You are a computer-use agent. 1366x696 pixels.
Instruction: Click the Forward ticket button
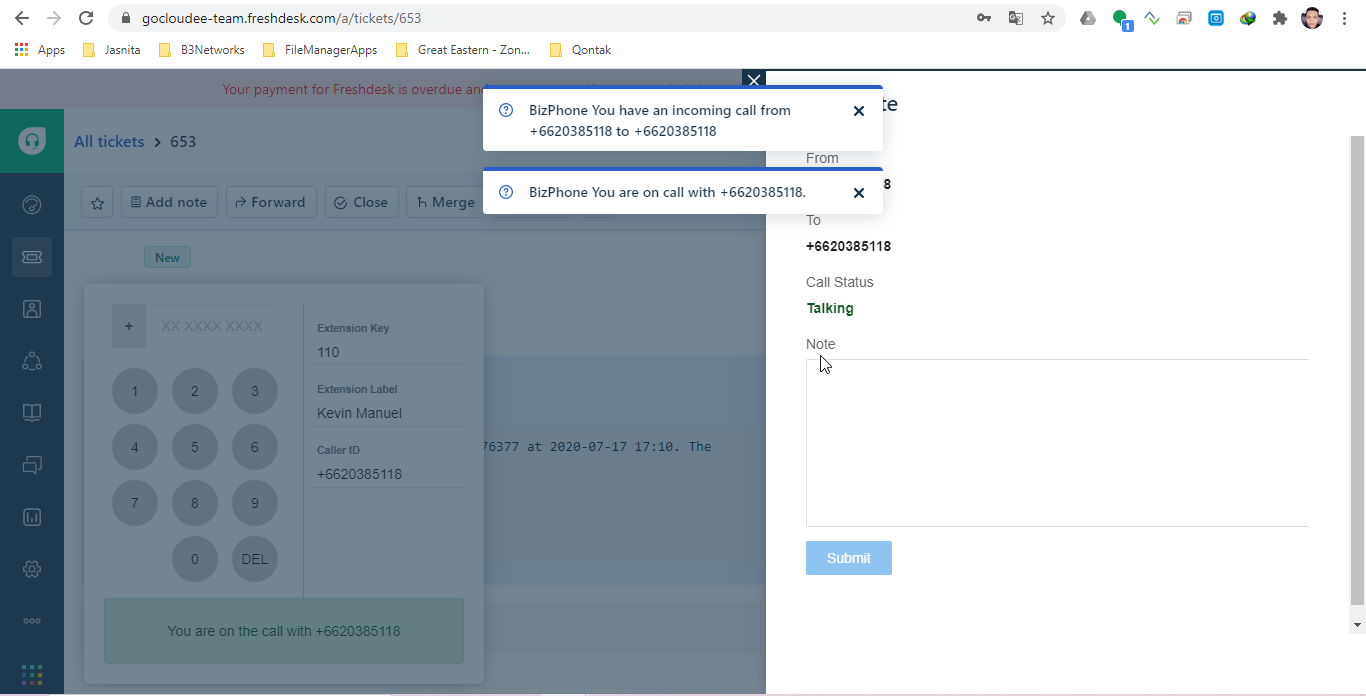click(x=270, y=202)
